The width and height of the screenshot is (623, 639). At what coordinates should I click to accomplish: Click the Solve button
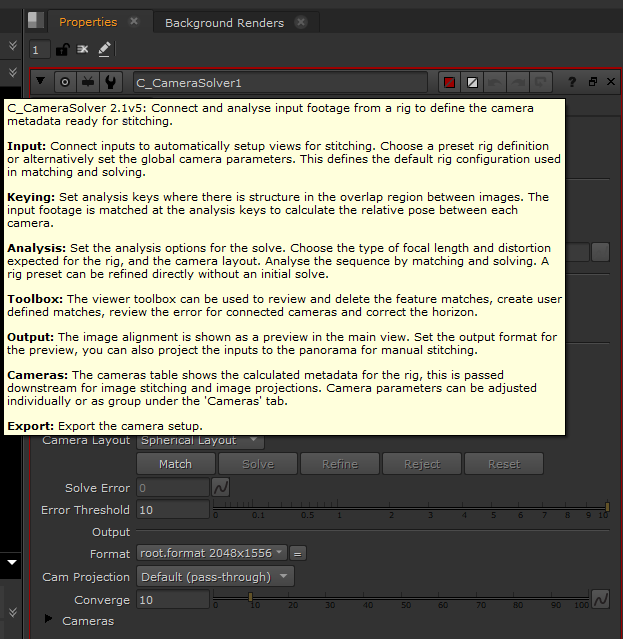pos(258,464)
